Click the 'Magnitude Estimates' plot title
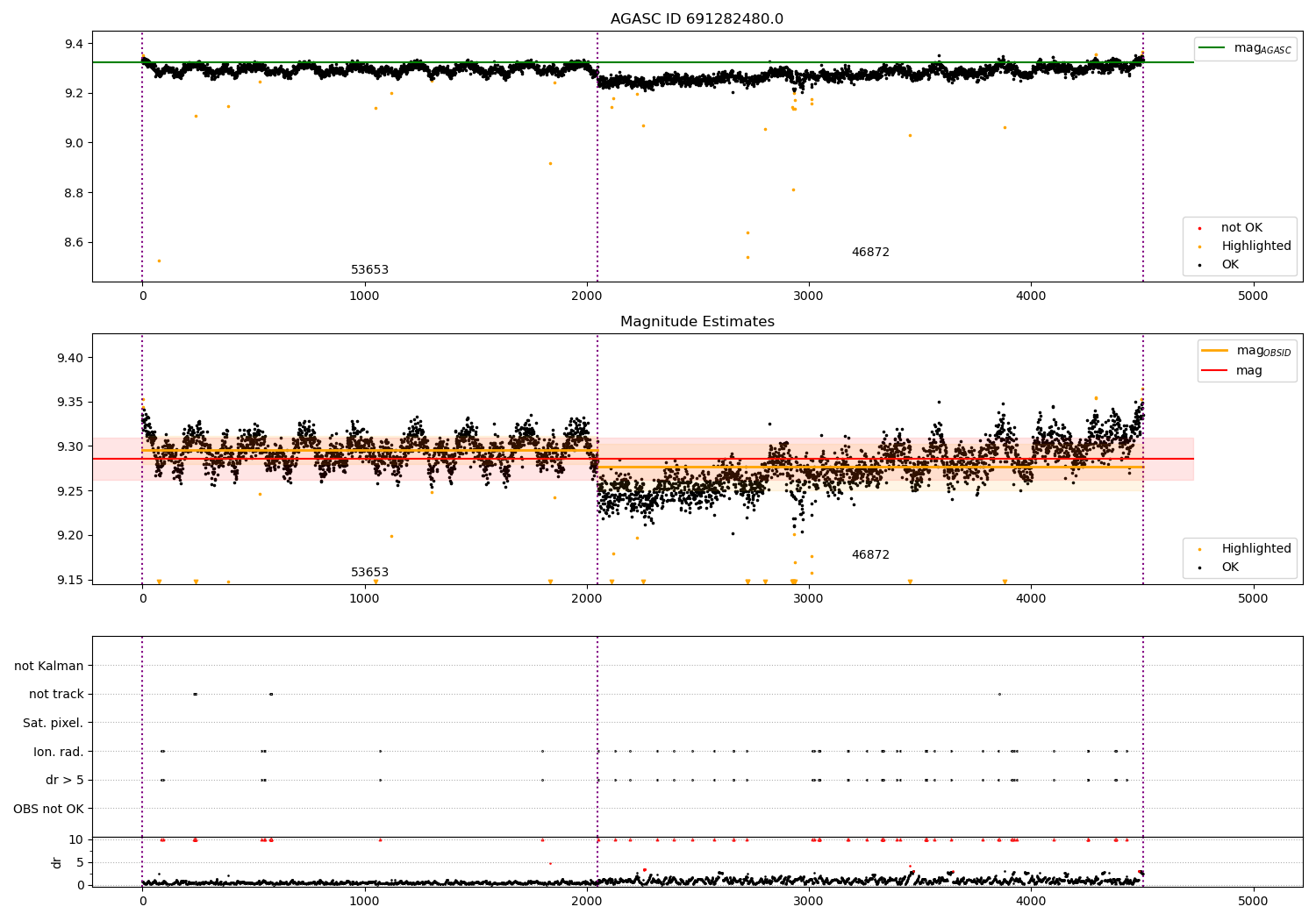This screenshot has width=1316, height=921. coord(697,322)
